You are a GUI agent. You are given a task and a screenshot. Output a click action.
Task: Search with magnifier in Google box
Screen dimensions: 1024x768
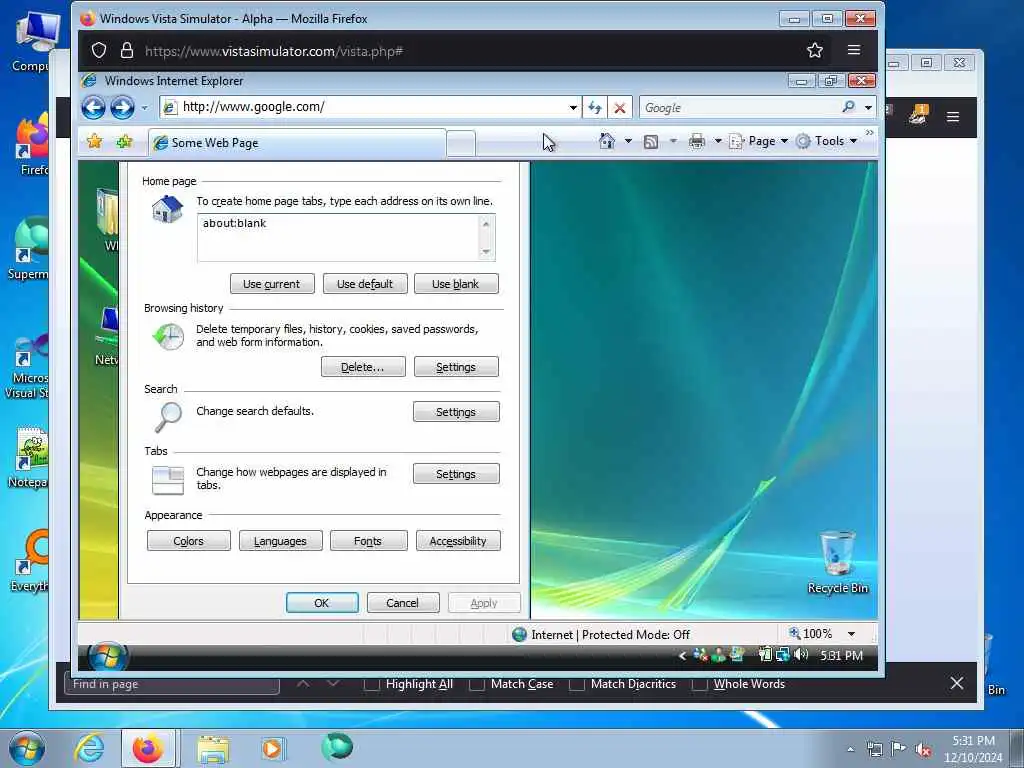point(848,107)
